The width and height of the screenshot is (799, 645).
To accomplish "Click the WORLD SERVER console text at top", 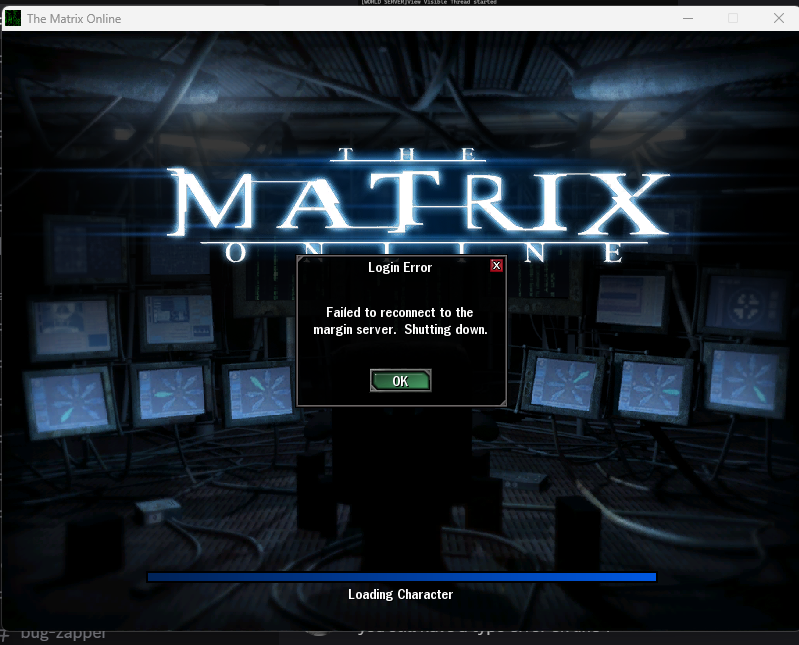I will pos(430,3).
